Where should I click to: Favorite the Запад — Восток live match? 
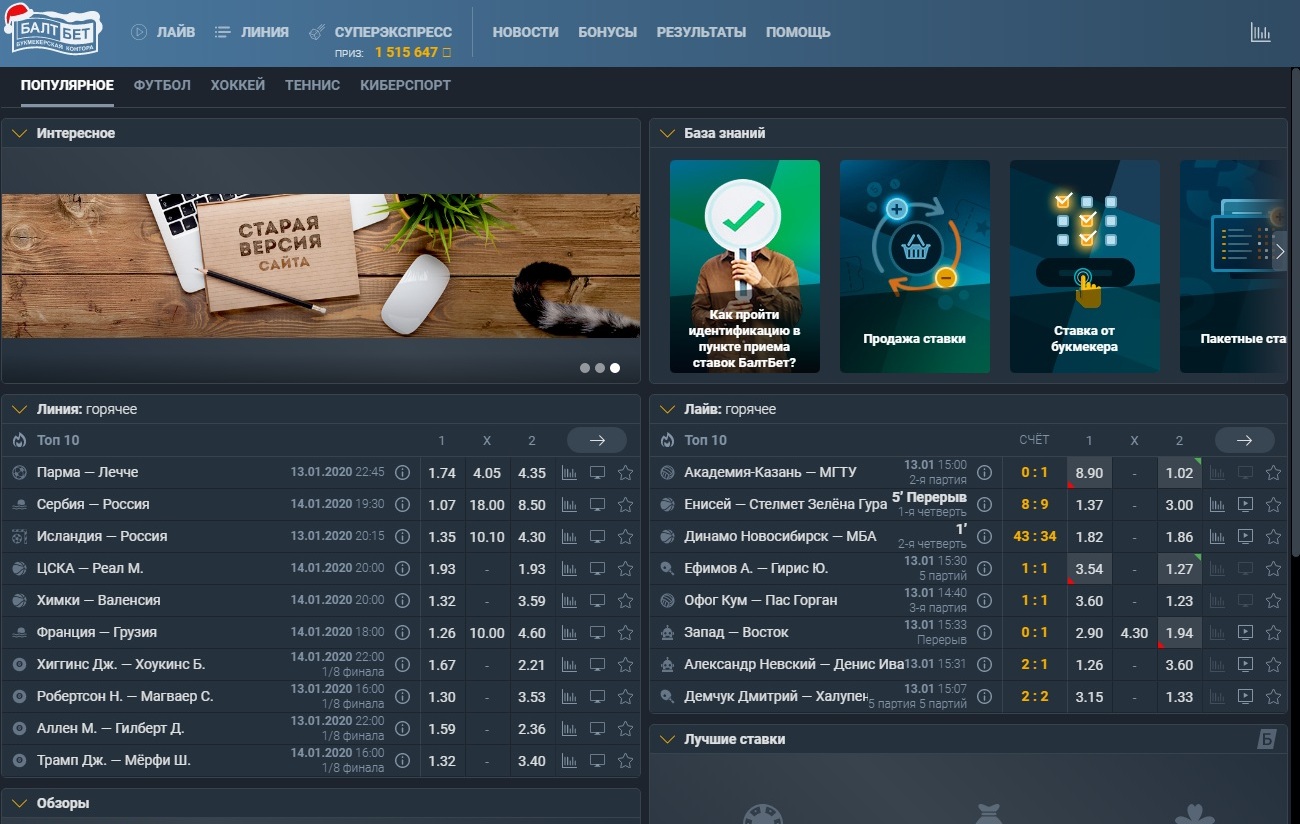1274,632
